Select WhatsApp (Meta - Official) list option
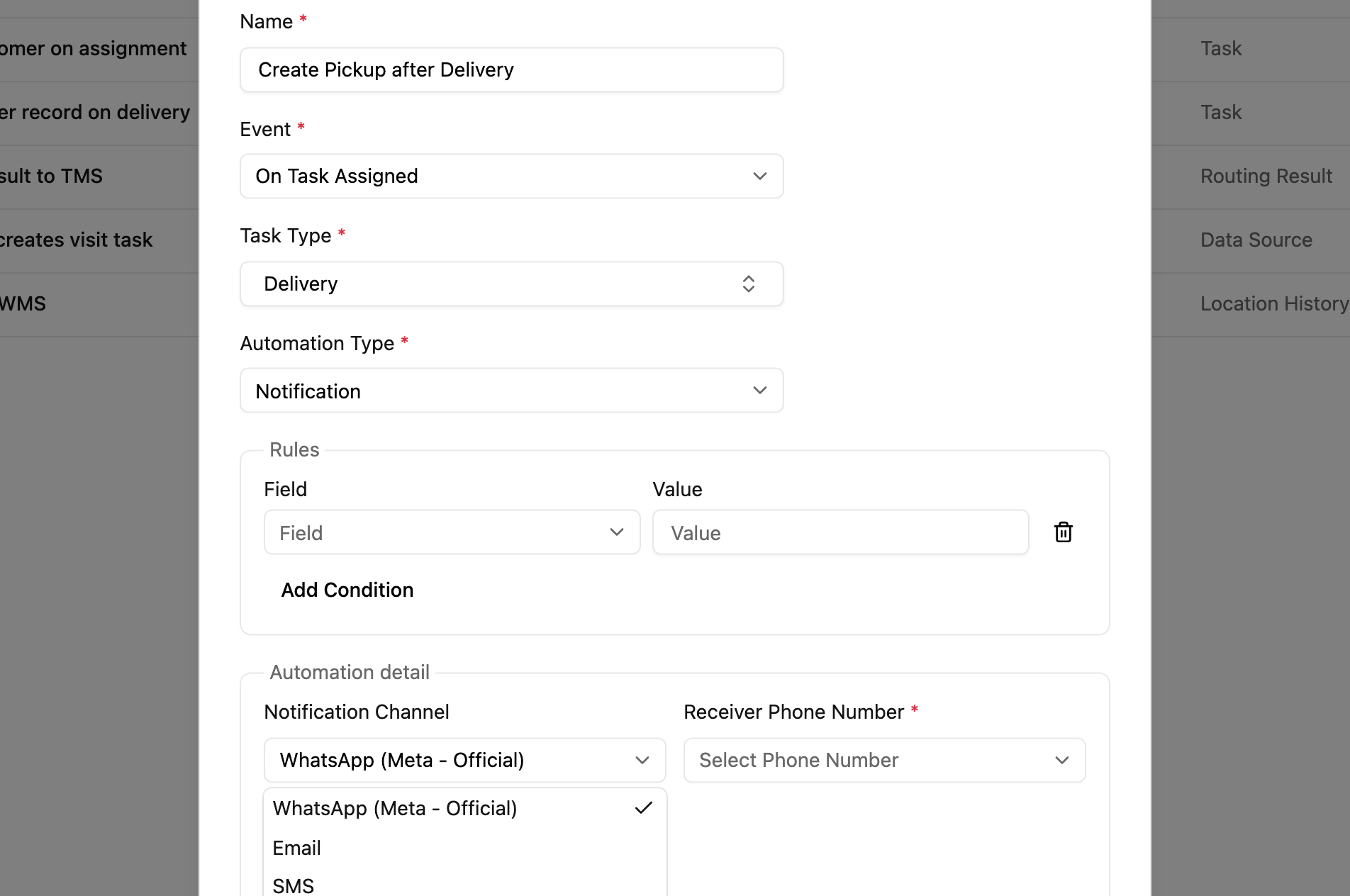The height and width of the screenshot is (896, 1350). point(465,808)
